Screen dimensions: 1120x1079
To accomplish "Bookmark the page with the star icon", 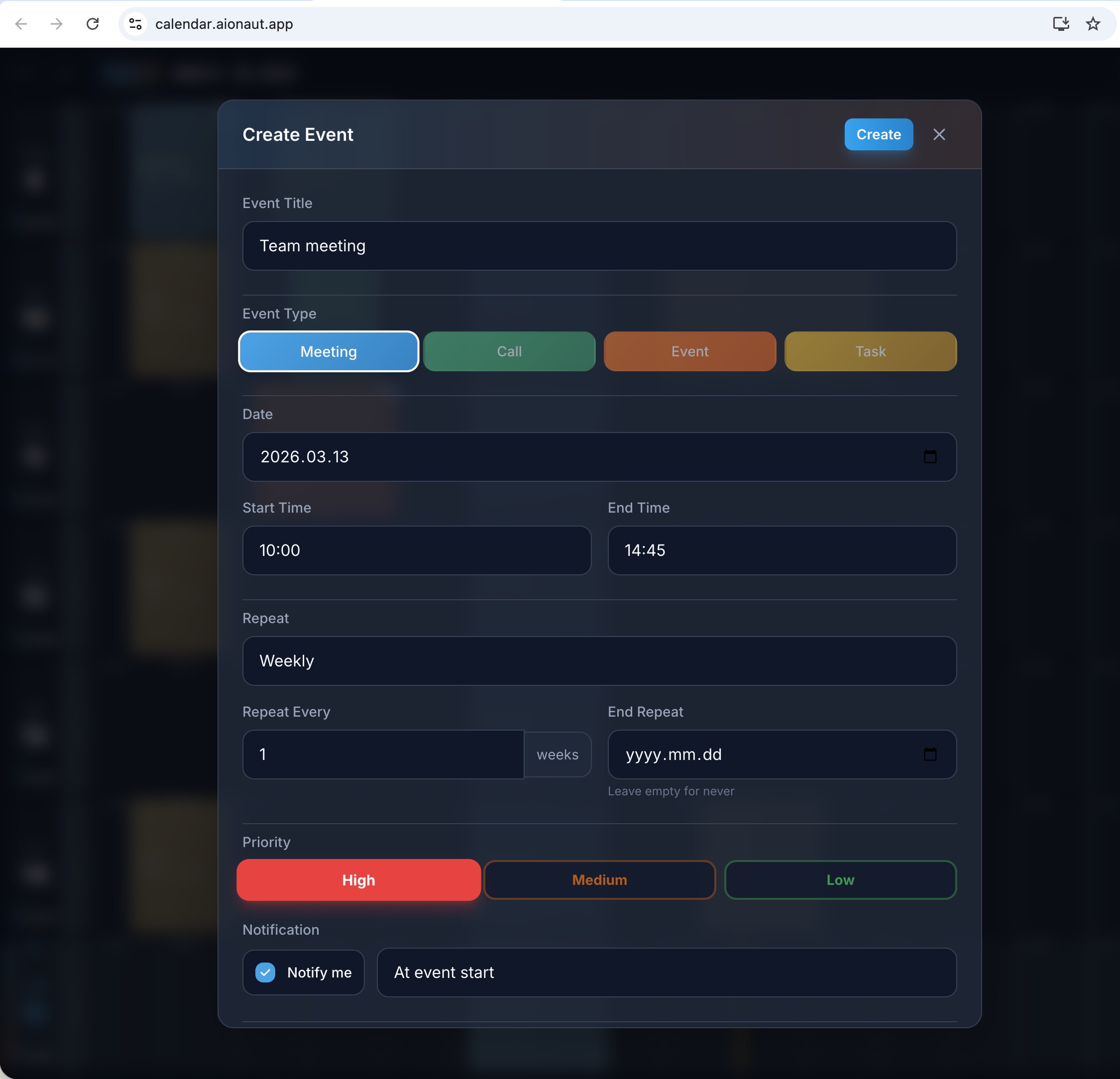I will 1093,24.
